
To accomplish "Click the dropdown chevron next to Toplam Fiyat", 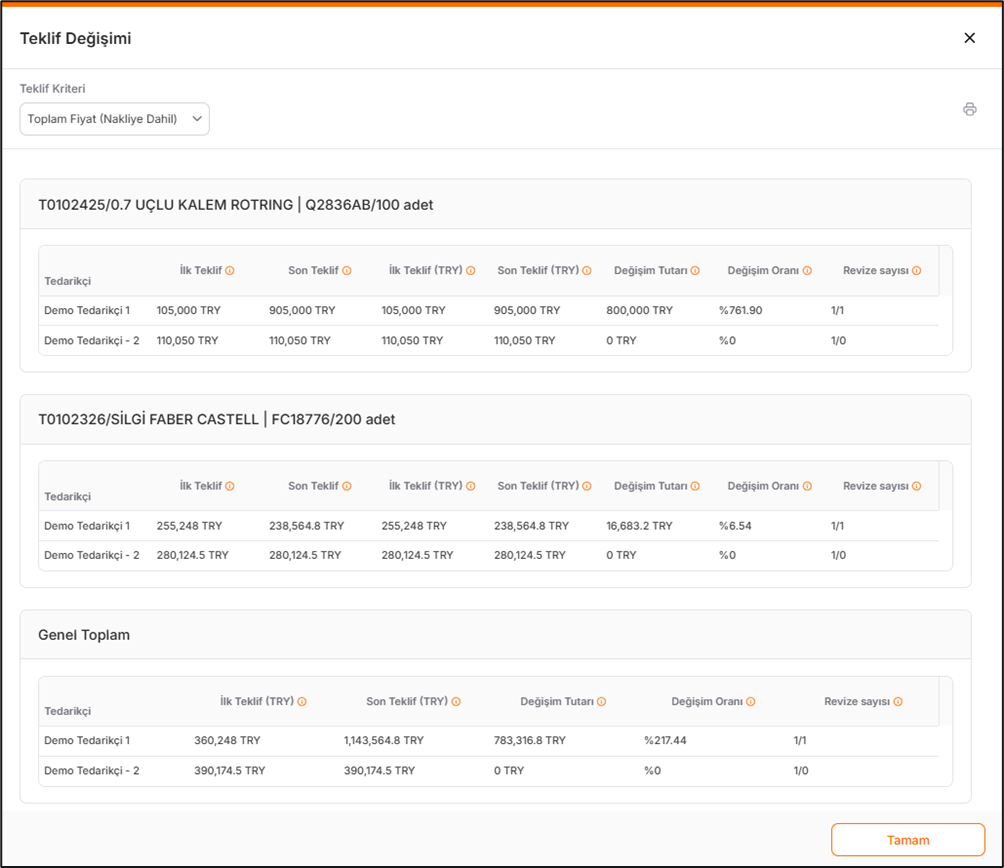I will (x=196, y=119).
